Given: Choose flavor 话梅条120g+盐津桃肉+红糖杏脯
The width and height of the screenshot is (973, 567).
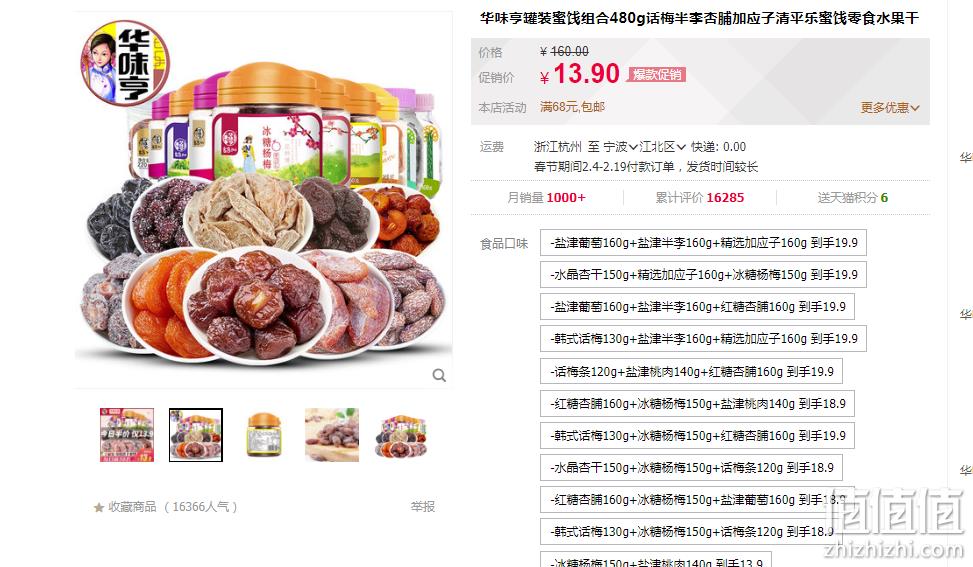Looking at the screenshot, I should (x=691, y=372).
